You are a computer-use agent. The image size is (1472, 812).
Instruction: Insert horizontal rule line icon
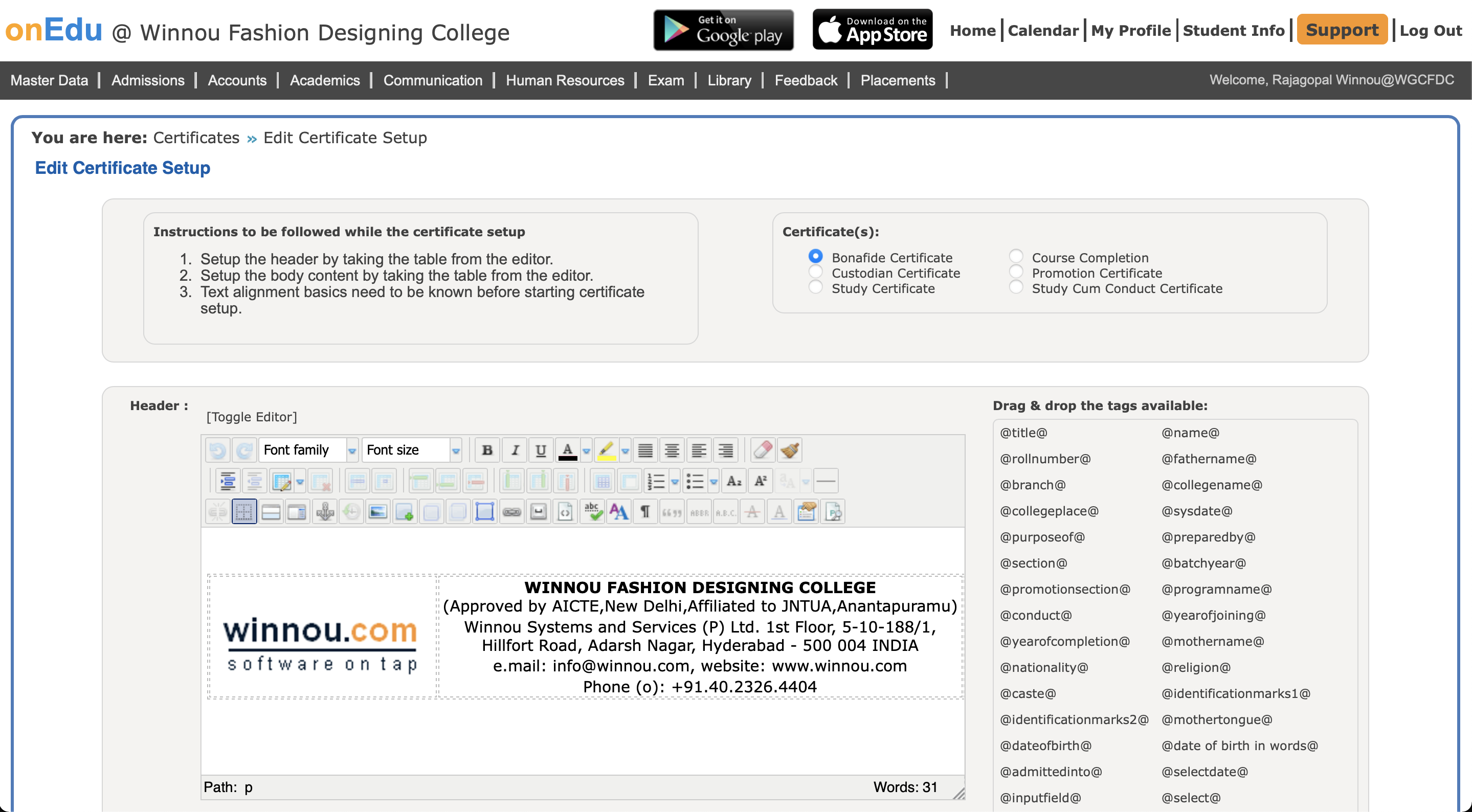[x=825, y=481]
